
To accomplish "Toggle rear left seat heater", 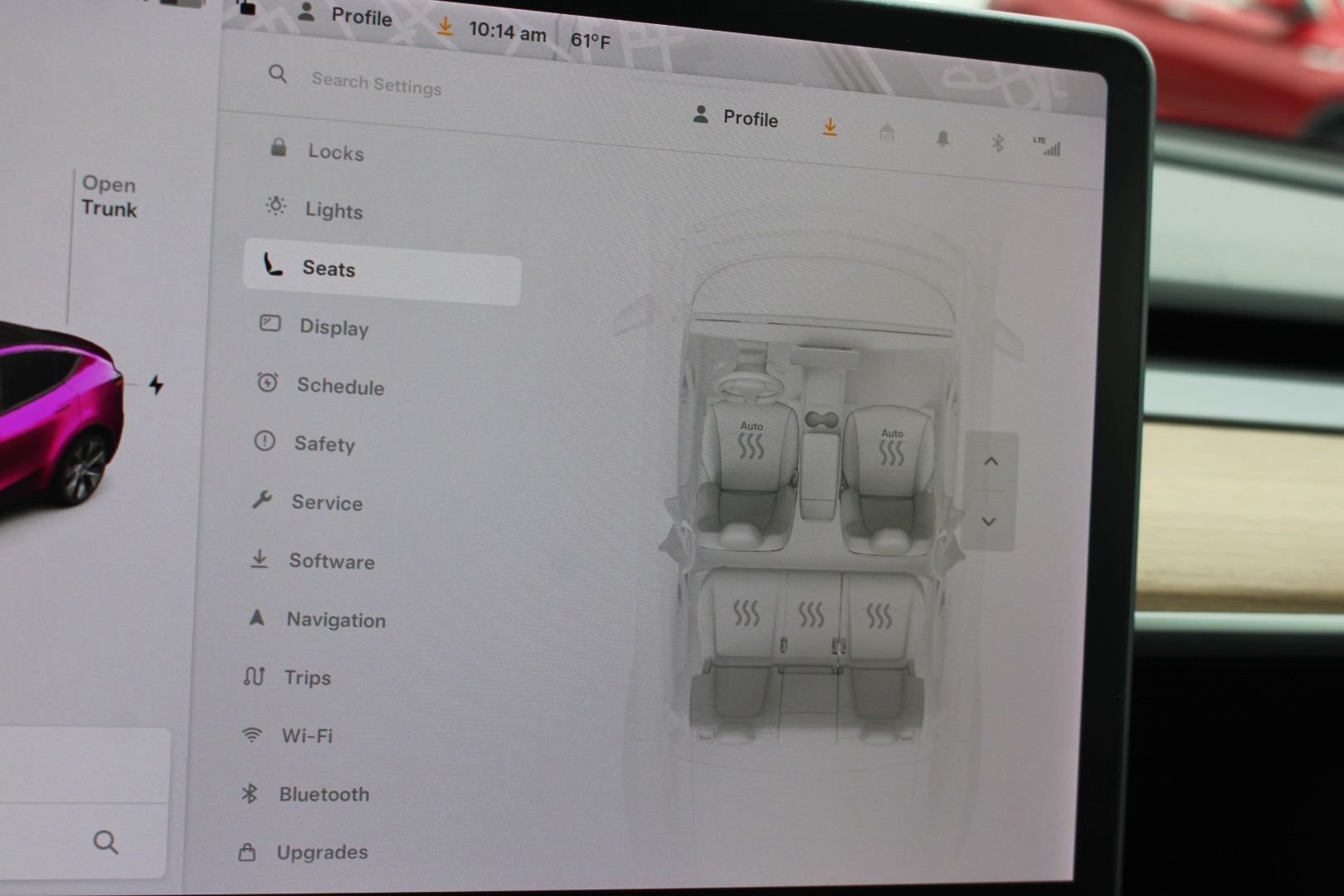I will pyautogui.click(x=746, y=614).
